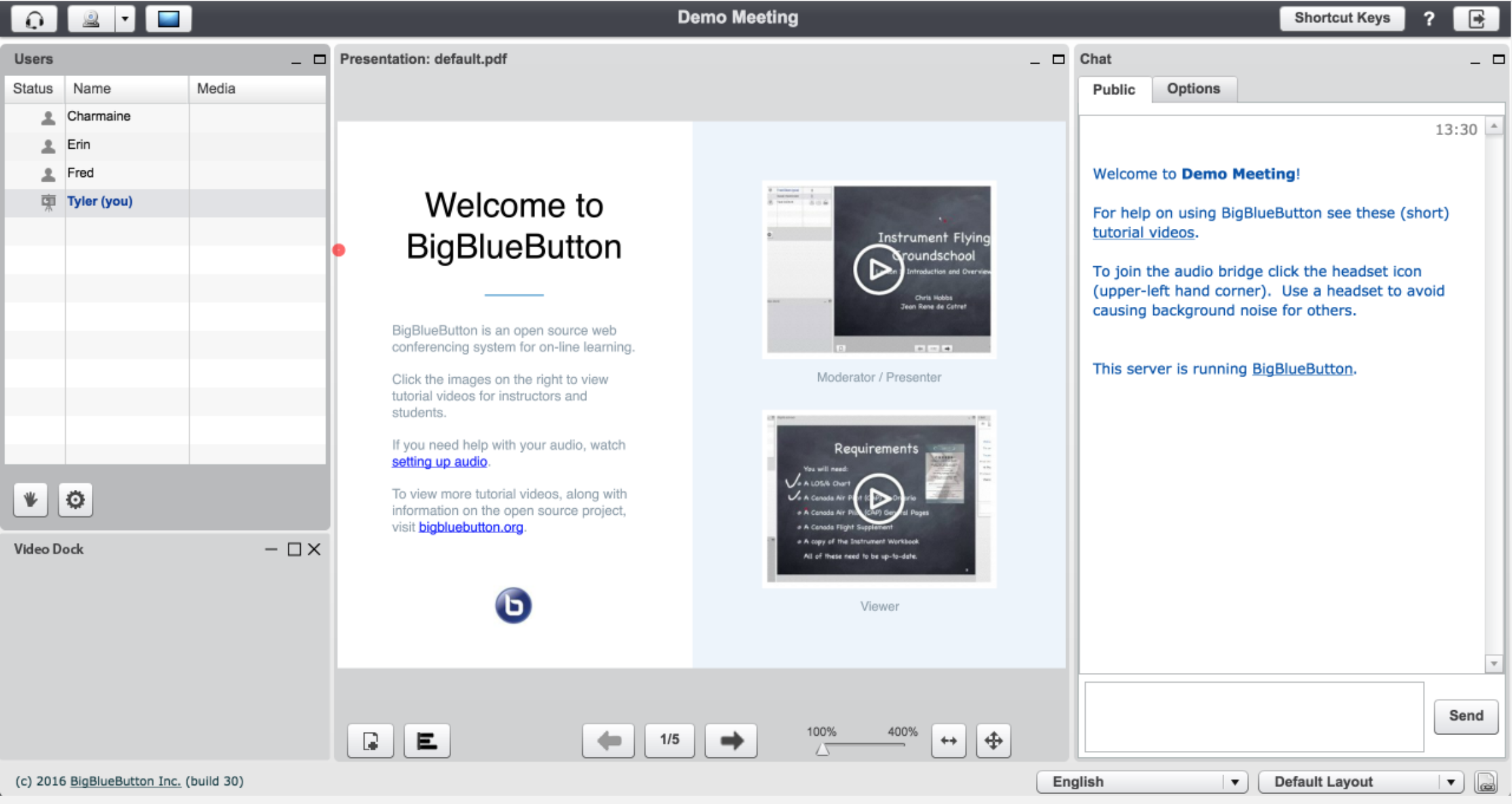The image size is (1512, 804).
Task: Open user settings gear in Users panel
Action: click(75, 500)
